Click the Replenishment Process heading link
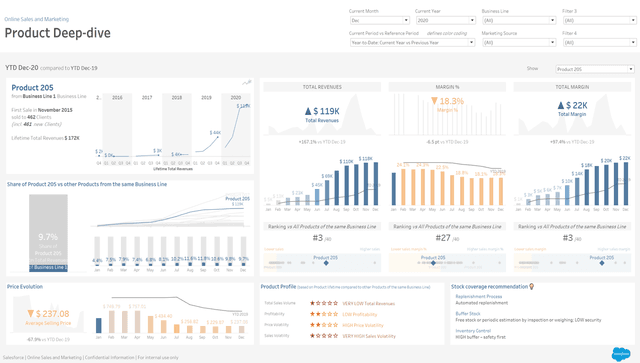Image resolution: width=640 pixels, height=363 pixels. [478, 296]
